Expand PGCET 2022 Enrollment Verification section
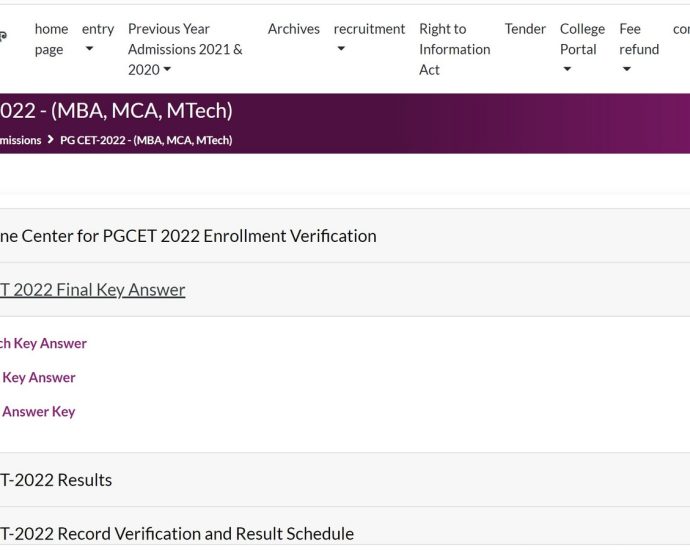 [x=188, y=236]
